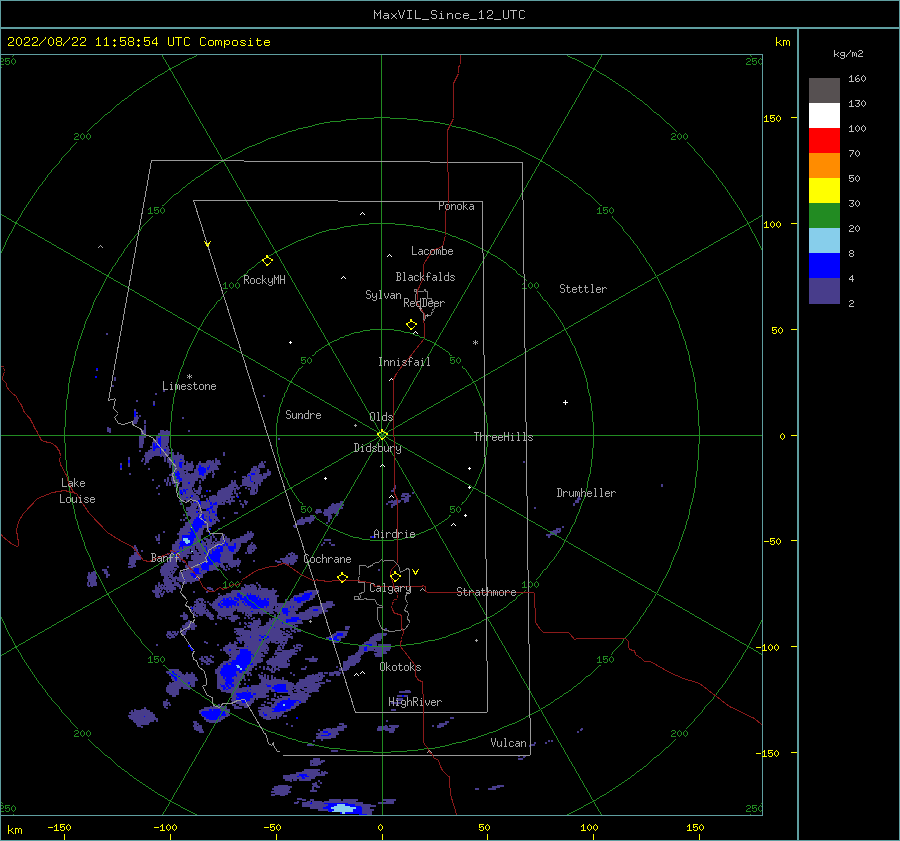The image size is (900, 841).
Task: Click the Limestone label
Action: point(189,386)
